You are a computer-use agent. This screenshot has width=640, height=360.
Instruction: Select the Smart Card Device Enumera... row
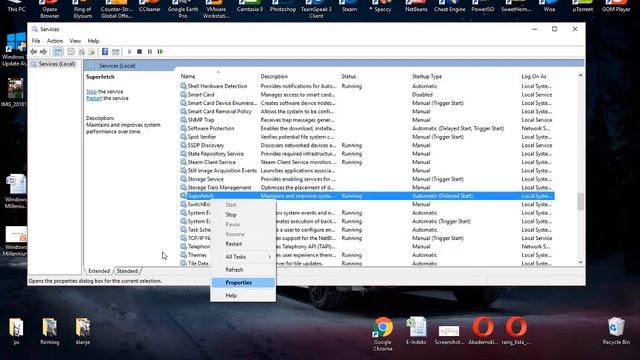(x=367, y=103)
